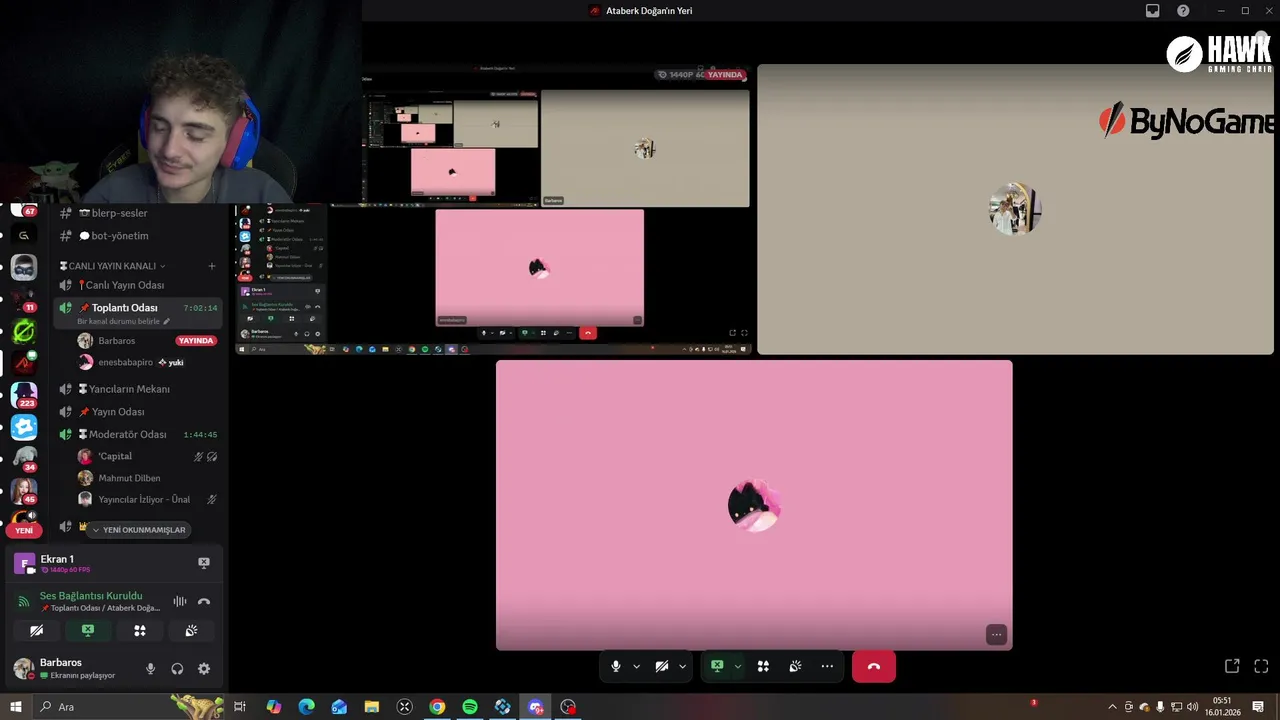This screenshot has width=1280, height=720.
Task: Show hidden system tray icons chevron
Action: pyautogui.click(x=1112, y=707)
